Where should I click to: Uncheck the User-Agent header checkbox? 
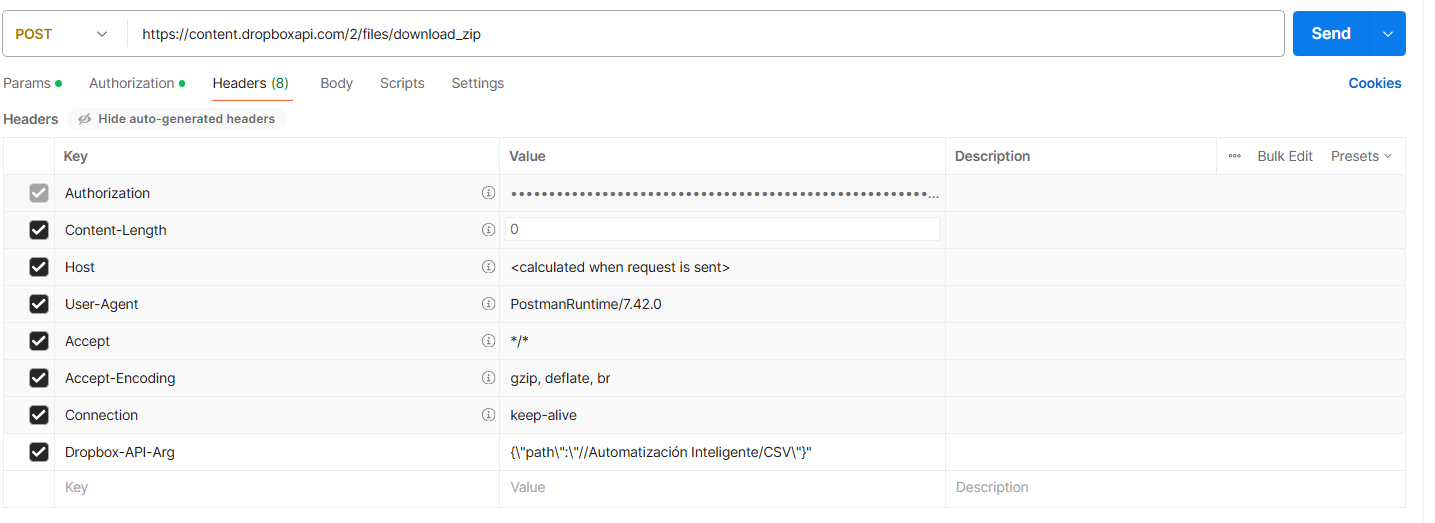click(39, 304)
